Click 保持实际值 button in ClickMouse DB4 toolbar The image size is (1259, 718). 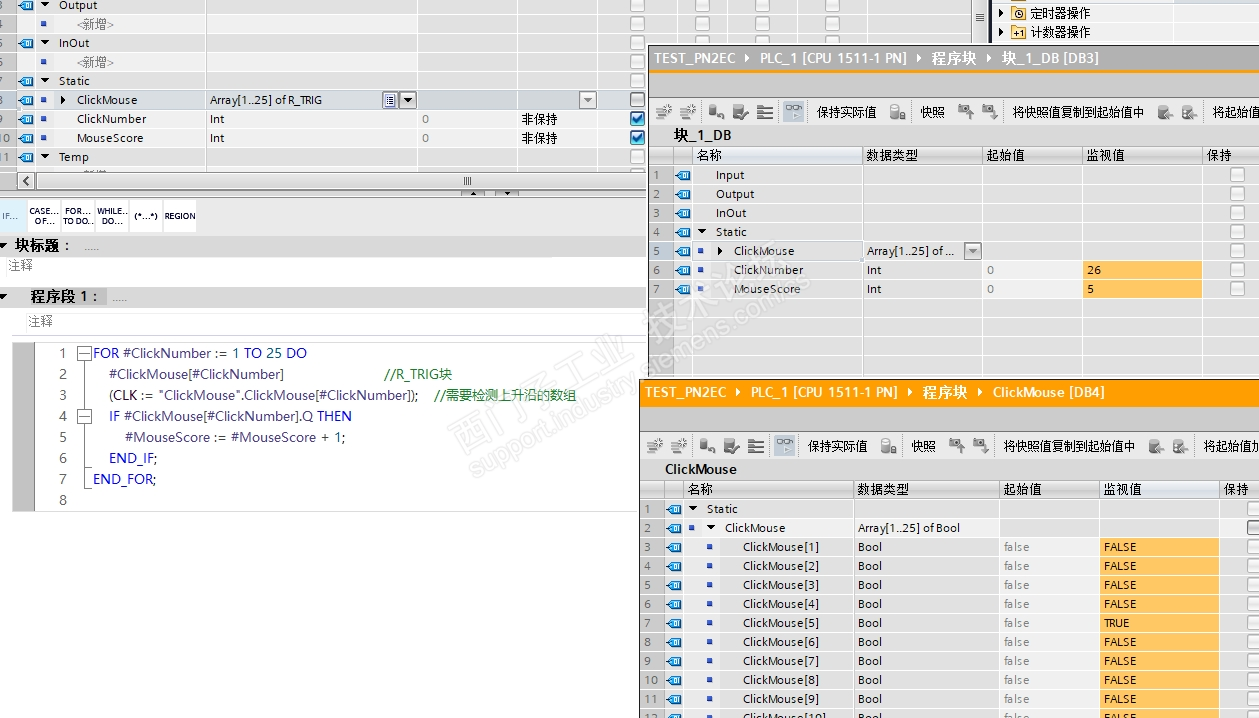(x=837, y=446)
